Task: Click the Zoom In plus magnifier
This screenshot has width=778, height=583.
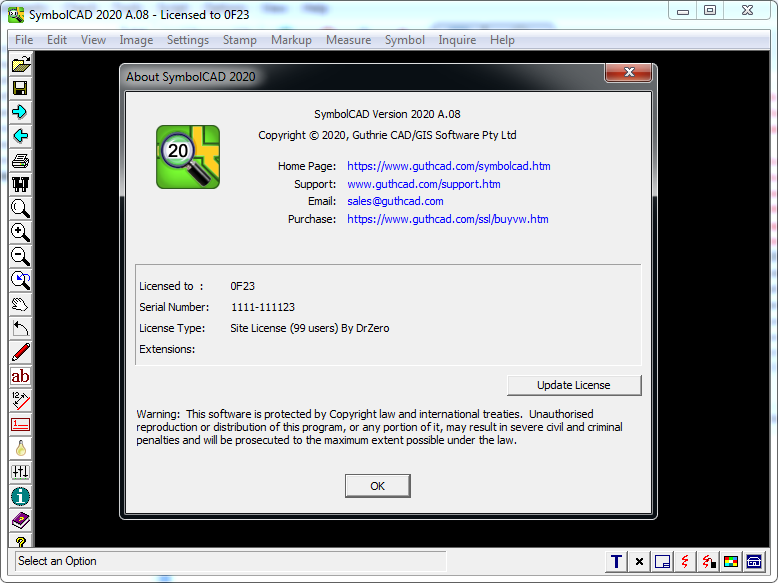Action: click(x=21, y=232)
